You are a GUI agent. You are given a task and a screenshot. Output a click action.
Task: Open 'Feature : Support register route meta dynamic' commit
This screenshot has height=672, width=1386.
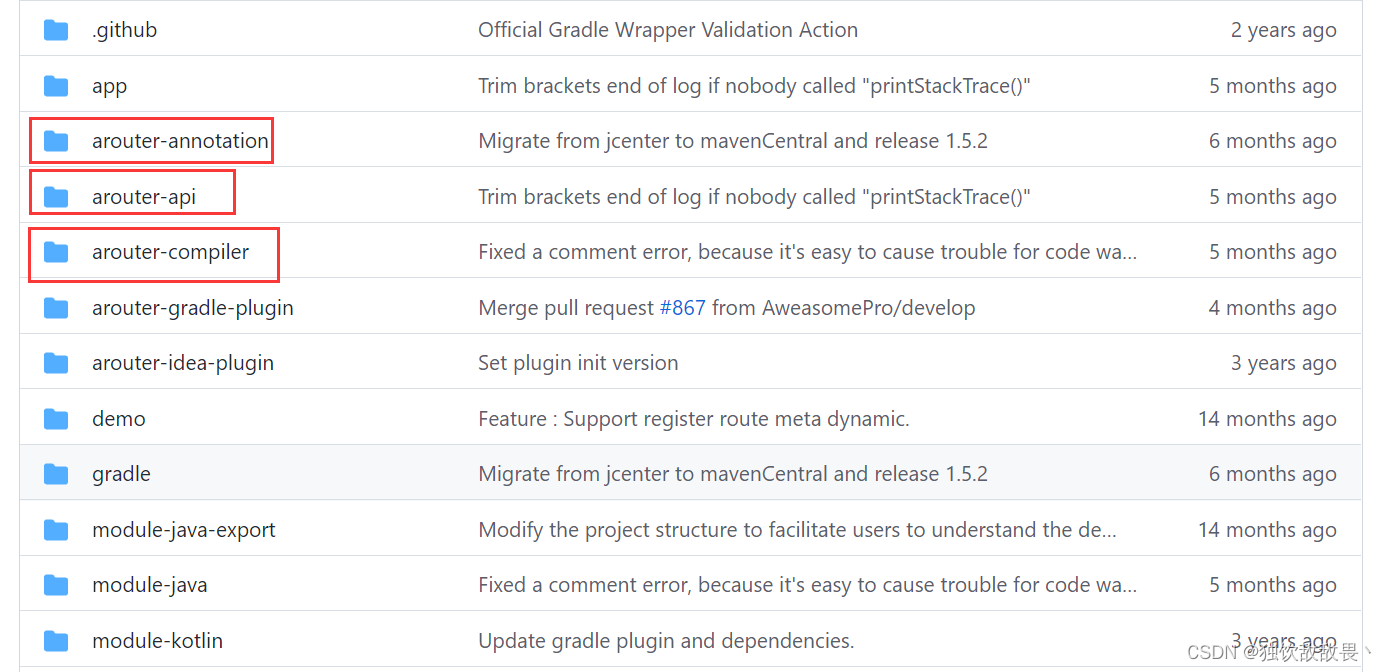point(694,419)
